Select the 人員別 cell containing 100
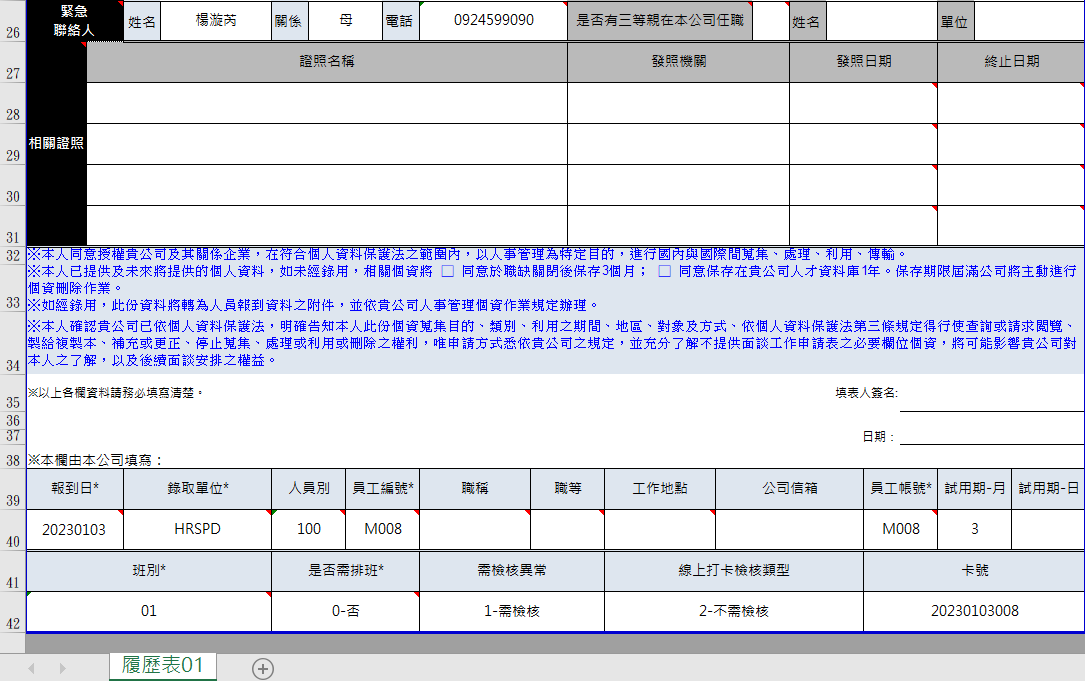 pos(308,529)
